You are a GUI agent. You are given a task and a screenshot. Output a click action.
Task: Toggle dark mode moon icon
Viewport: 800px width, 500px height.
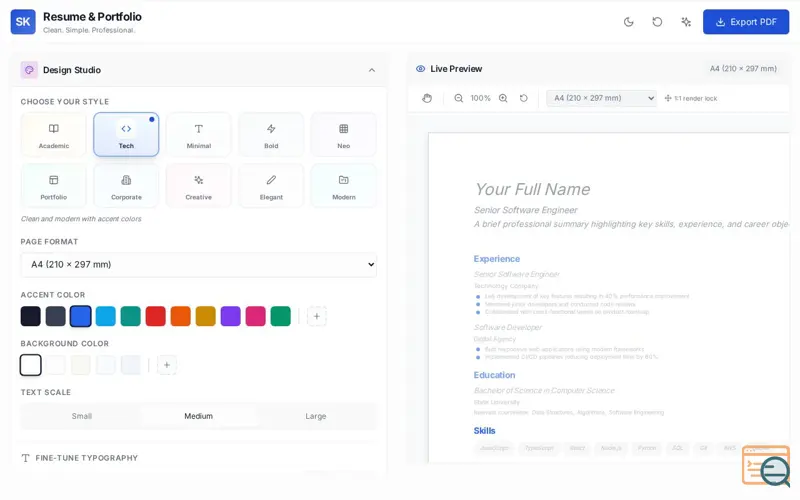coord(629,22)
